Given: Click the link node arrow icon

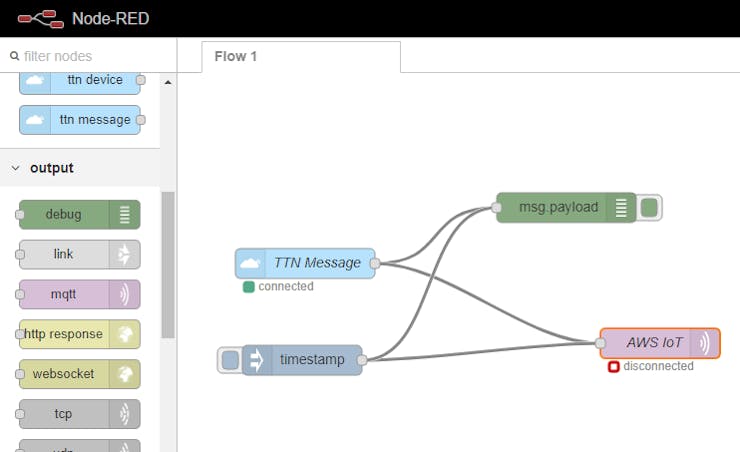Looking at the screenshot, I should tap(125, 254).
